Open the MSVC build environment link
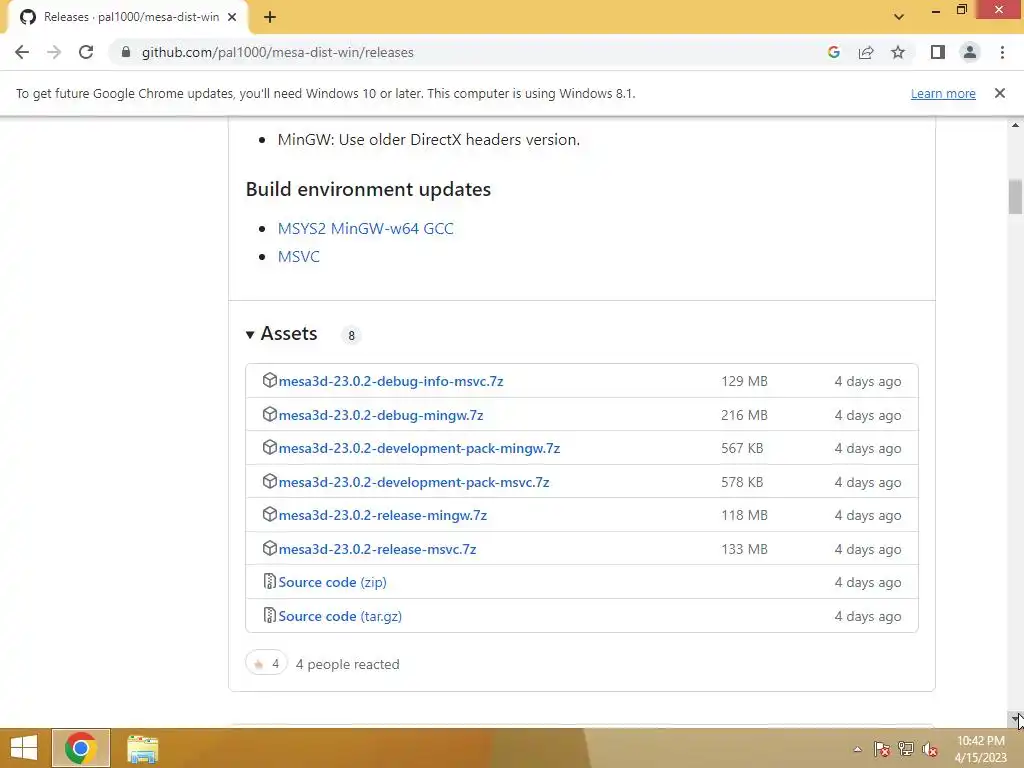This screenshot has width=1024, height=768. click(x=298, y=257)
